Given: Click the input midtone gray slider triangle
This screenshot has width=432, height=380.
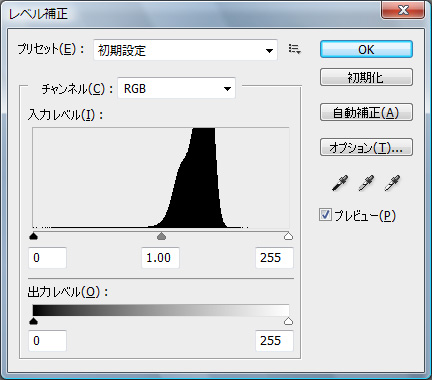Looking at the screenshot, I should click(x=161, y=236).
